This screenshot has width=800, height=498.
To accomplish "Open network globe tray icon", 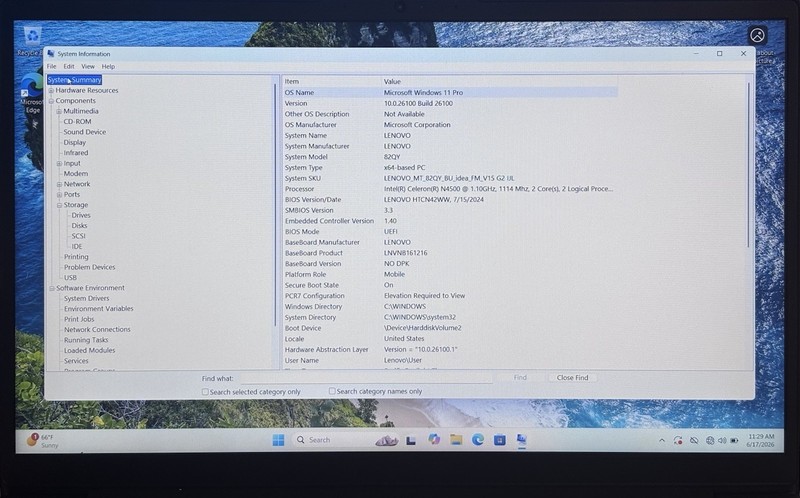I will point(710,440).
